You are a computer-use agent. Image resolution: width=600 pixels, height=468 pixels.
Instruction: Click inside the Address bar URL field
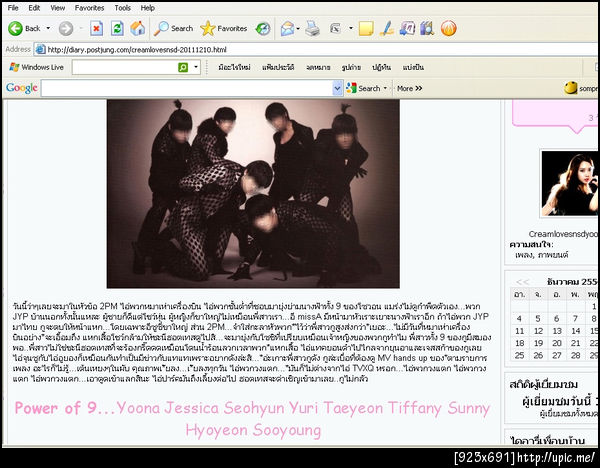316,49
